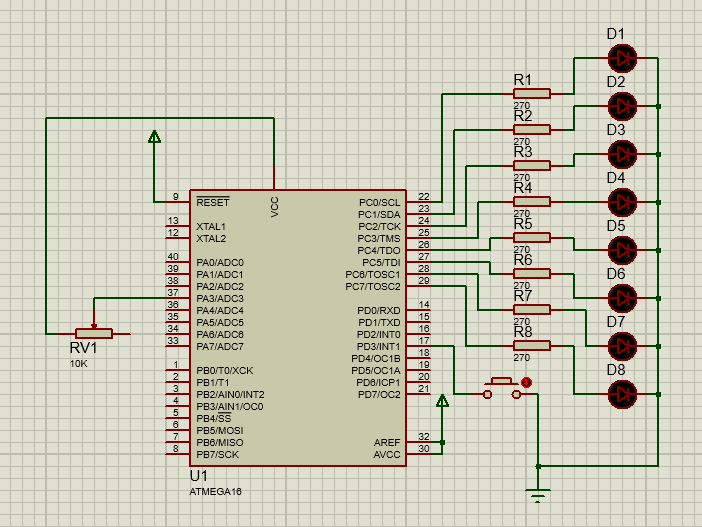
Task: Select the R3 resistor
Action: point(532,166)
